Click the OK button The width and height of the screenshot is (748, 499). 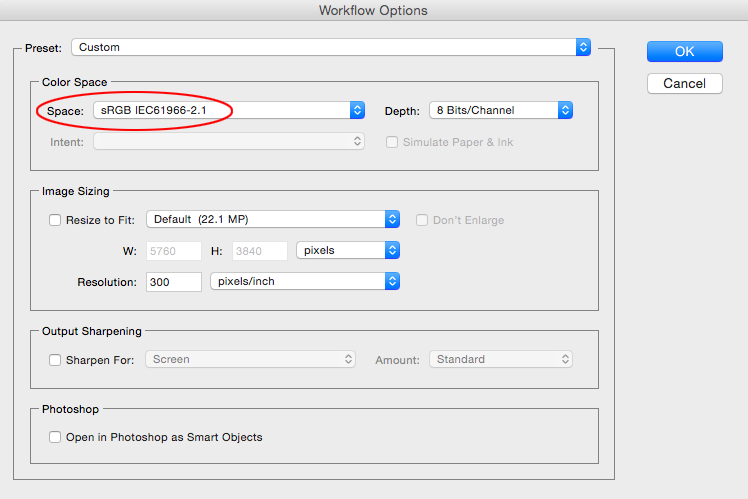coord(684,51)
